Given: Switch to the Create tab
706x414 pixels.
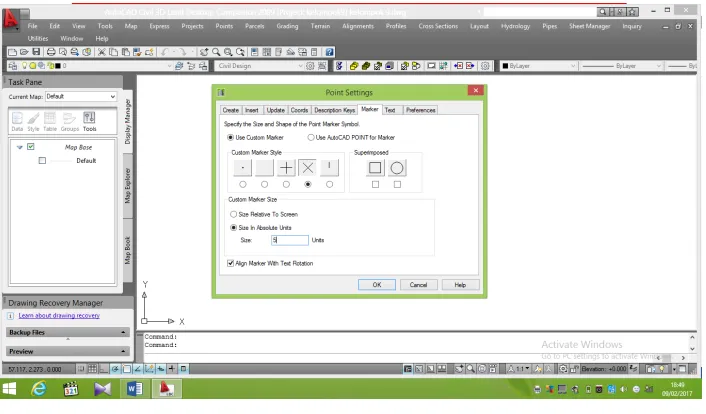Looking at the screenshot, I should pyautogui.click(x=231, y=110).
